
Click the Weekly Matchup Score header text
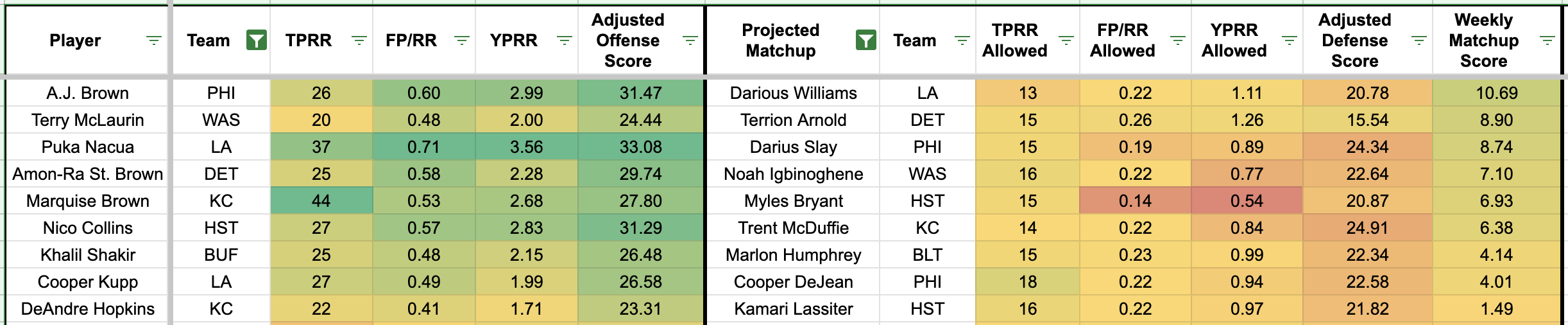pos(1483,40)
